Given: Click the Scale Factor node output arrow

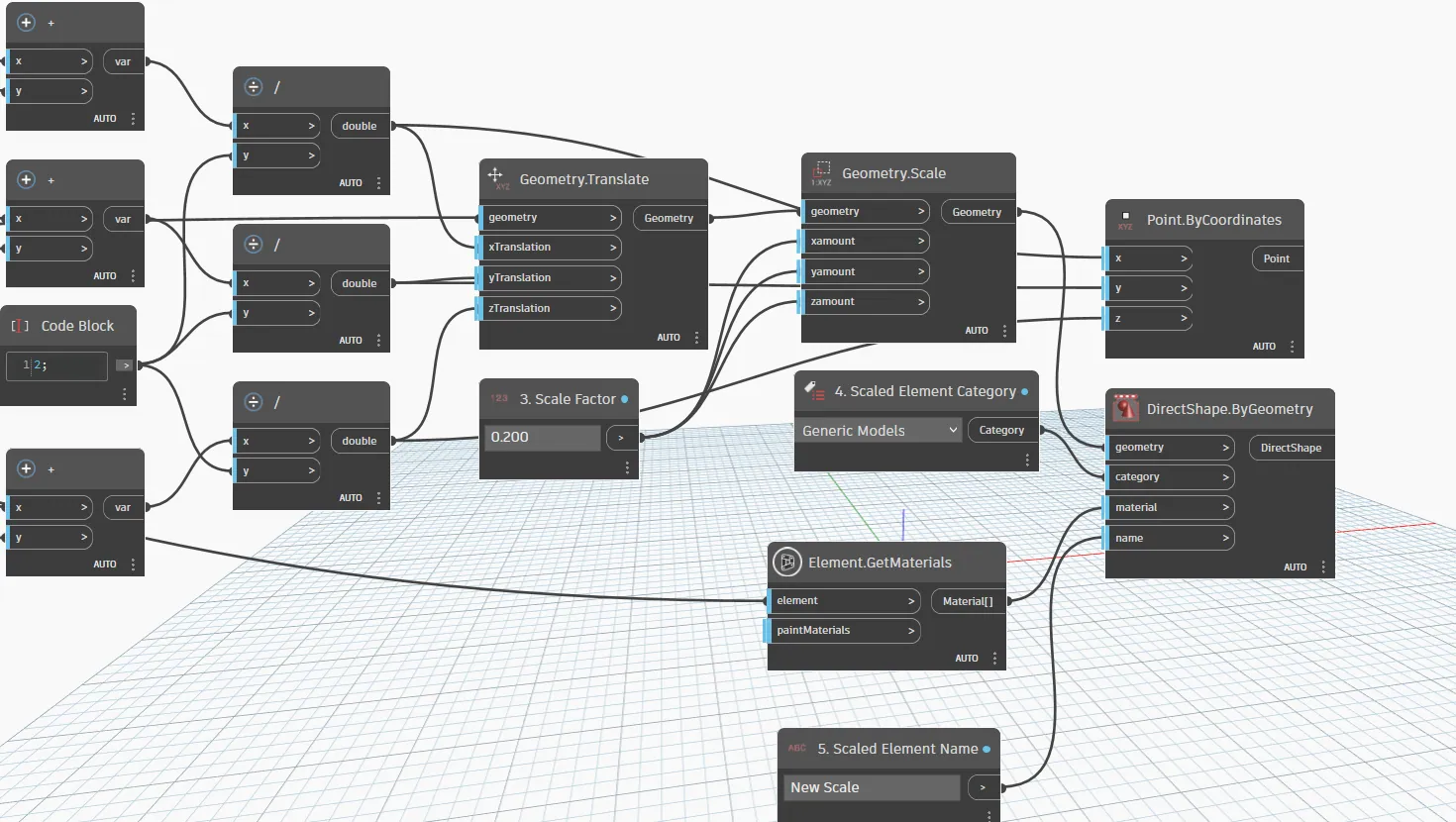Looking at the screenshot, I should pos(621,438).
